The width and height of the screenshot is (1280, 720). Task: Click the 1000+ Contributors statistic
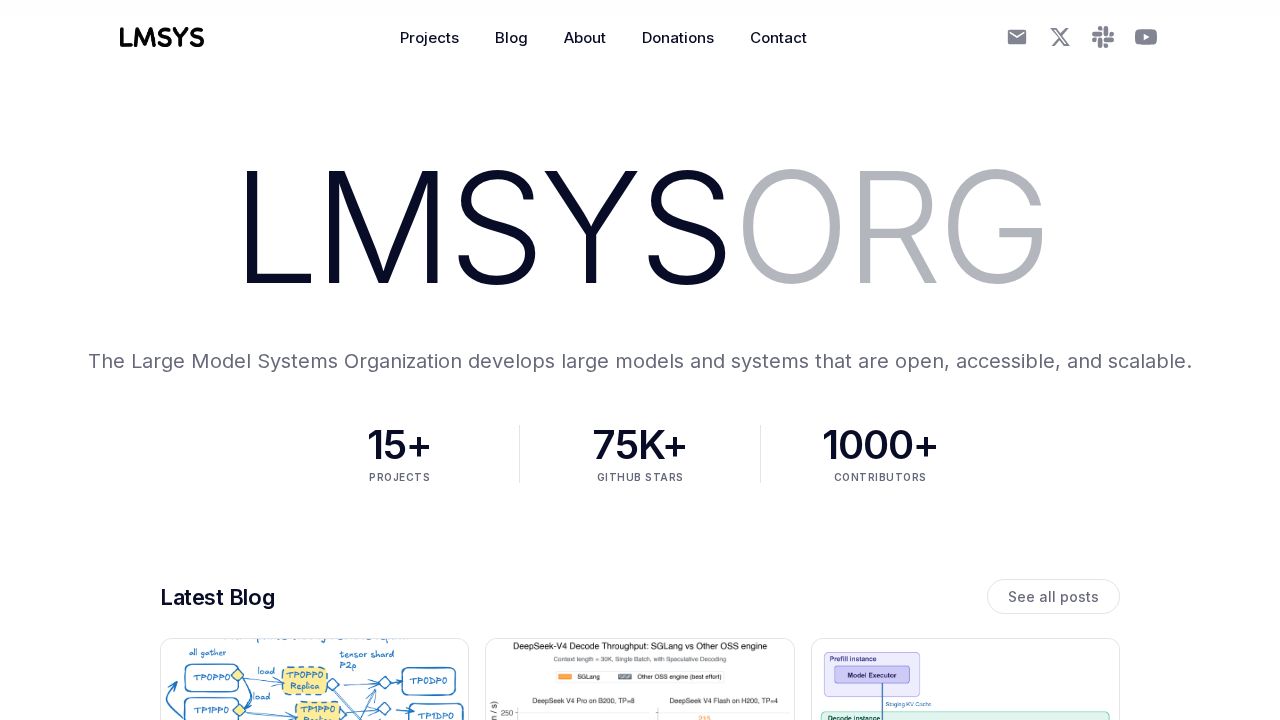(x=880, y=454)
